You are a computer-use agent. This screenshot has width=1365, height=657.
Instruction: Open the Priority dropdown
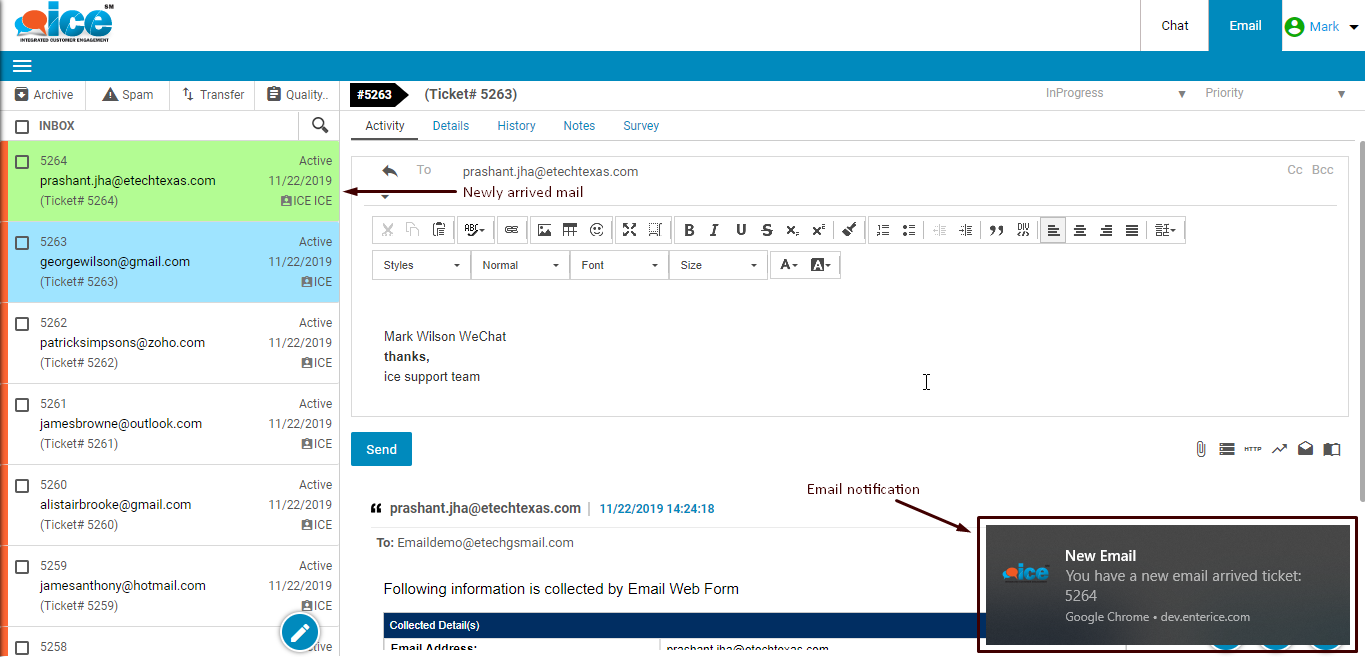(1275, 93)
